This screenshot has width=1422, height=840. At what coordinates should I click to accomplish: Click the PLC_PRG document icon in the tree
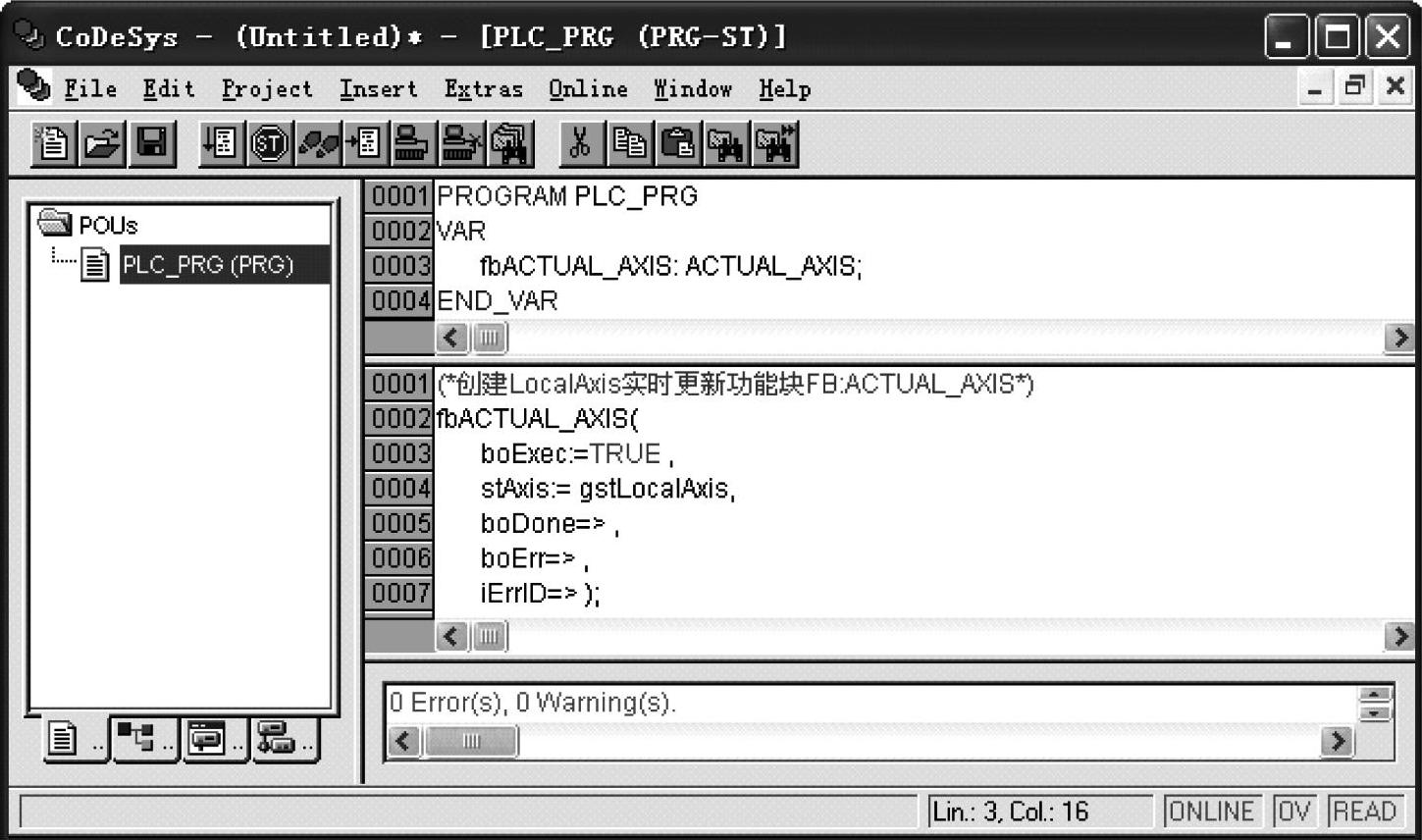pos(94,264)
